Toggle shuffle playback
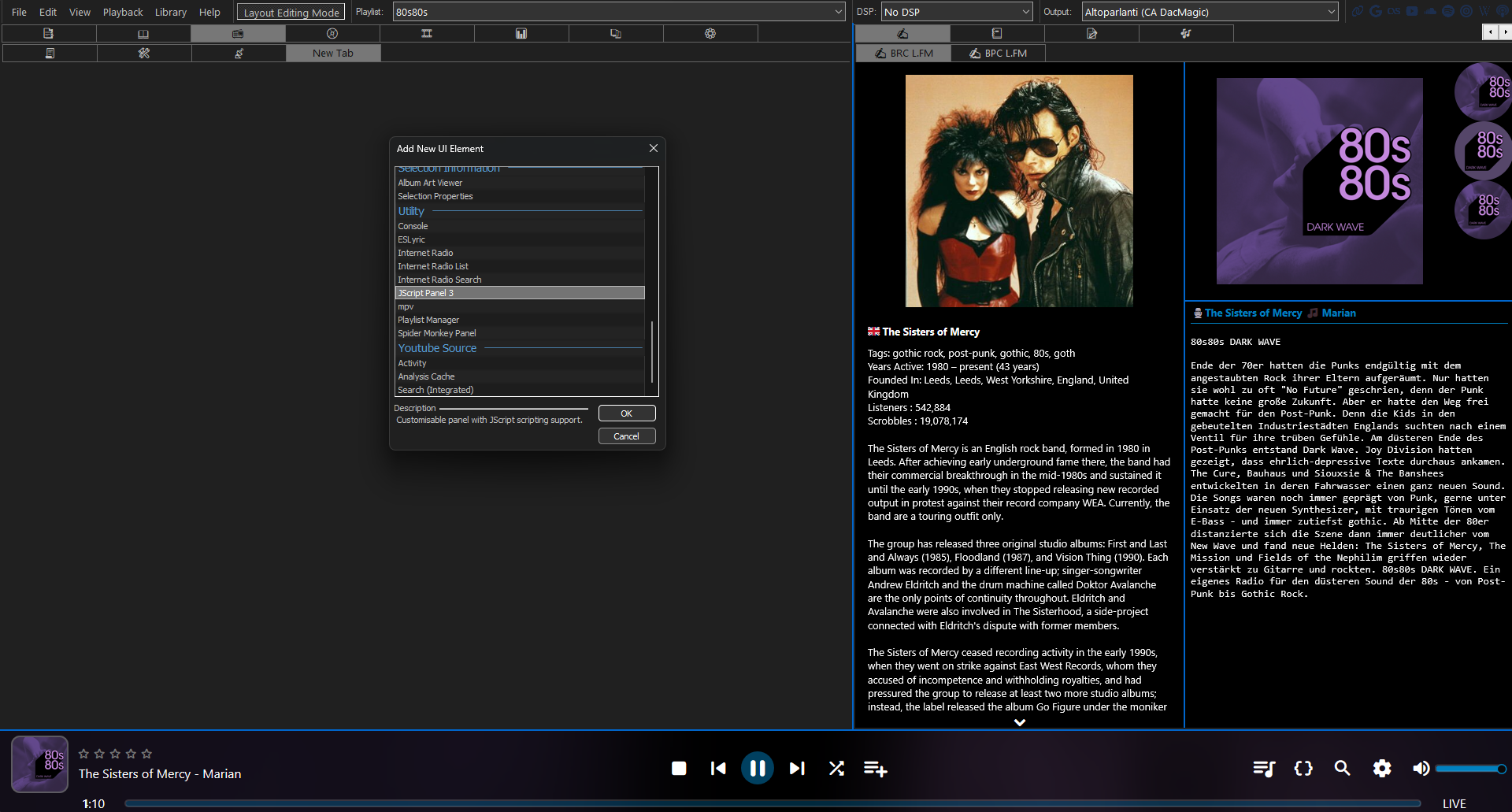Screen dimensions: 1512x812 click(x=836, y=768)
